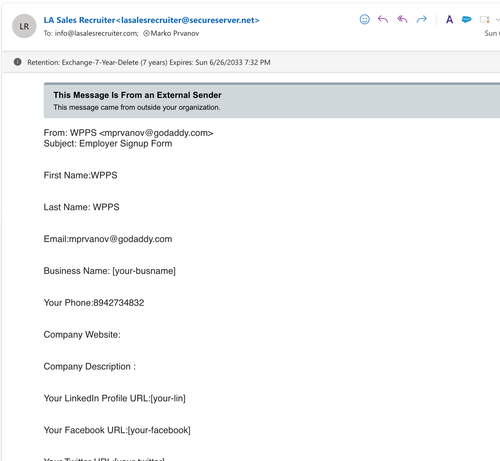This screenshot has height=461, width=500.
Task: Forward this email
Action: pos(422,20)
